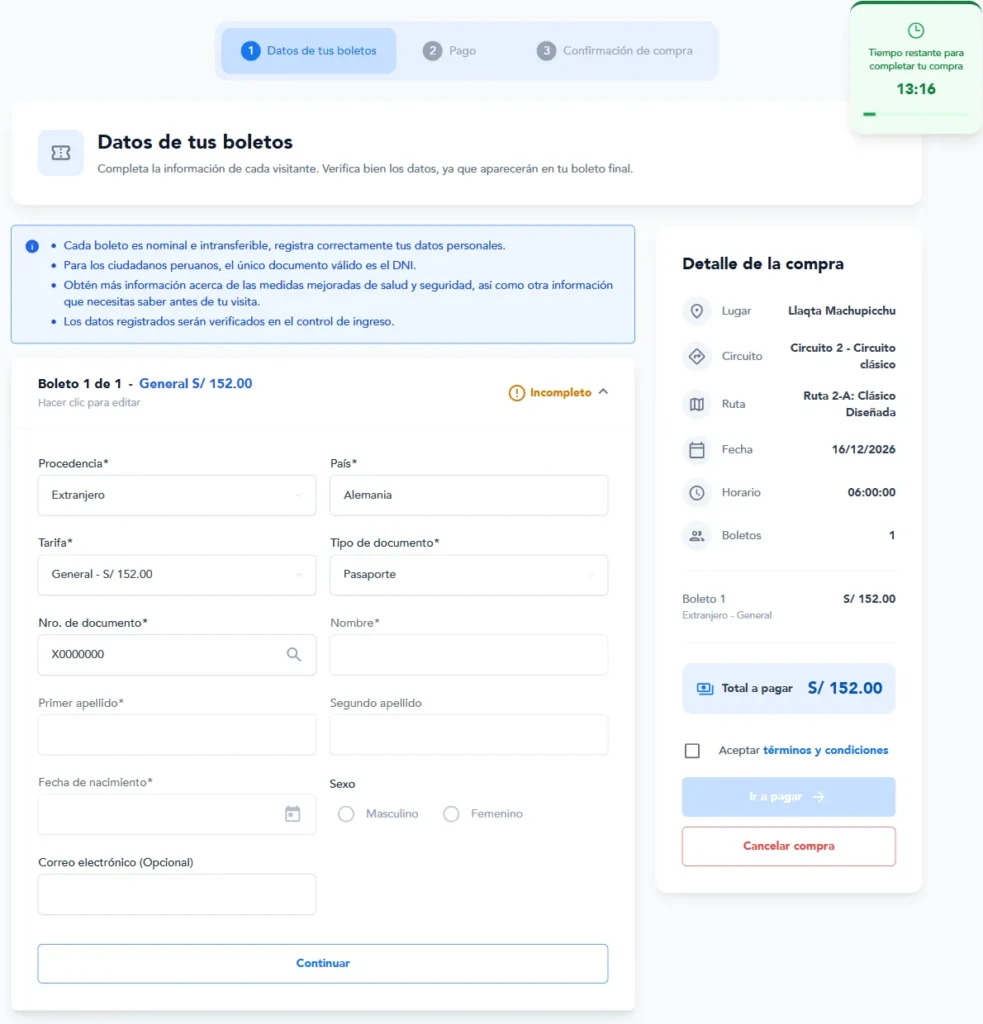Focus the Nombre input field
The width and height of the screenshot is (983, 1024).
[469, 654]
